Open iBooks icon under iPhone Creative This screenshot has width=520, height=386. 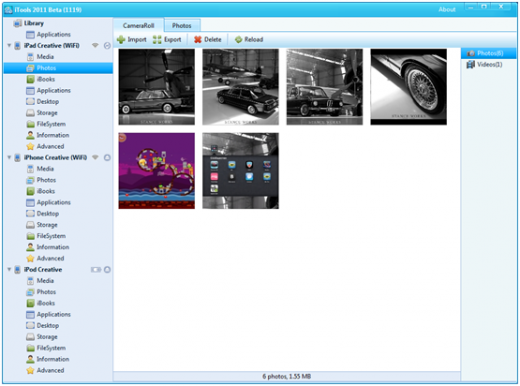point(30,191)
